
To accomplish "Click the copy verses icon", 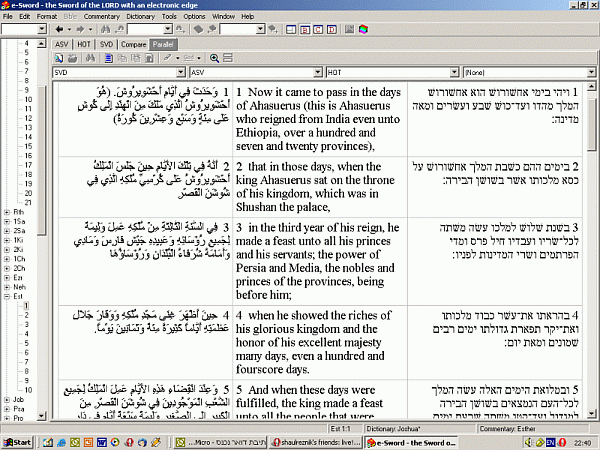I will click(122, 58).
